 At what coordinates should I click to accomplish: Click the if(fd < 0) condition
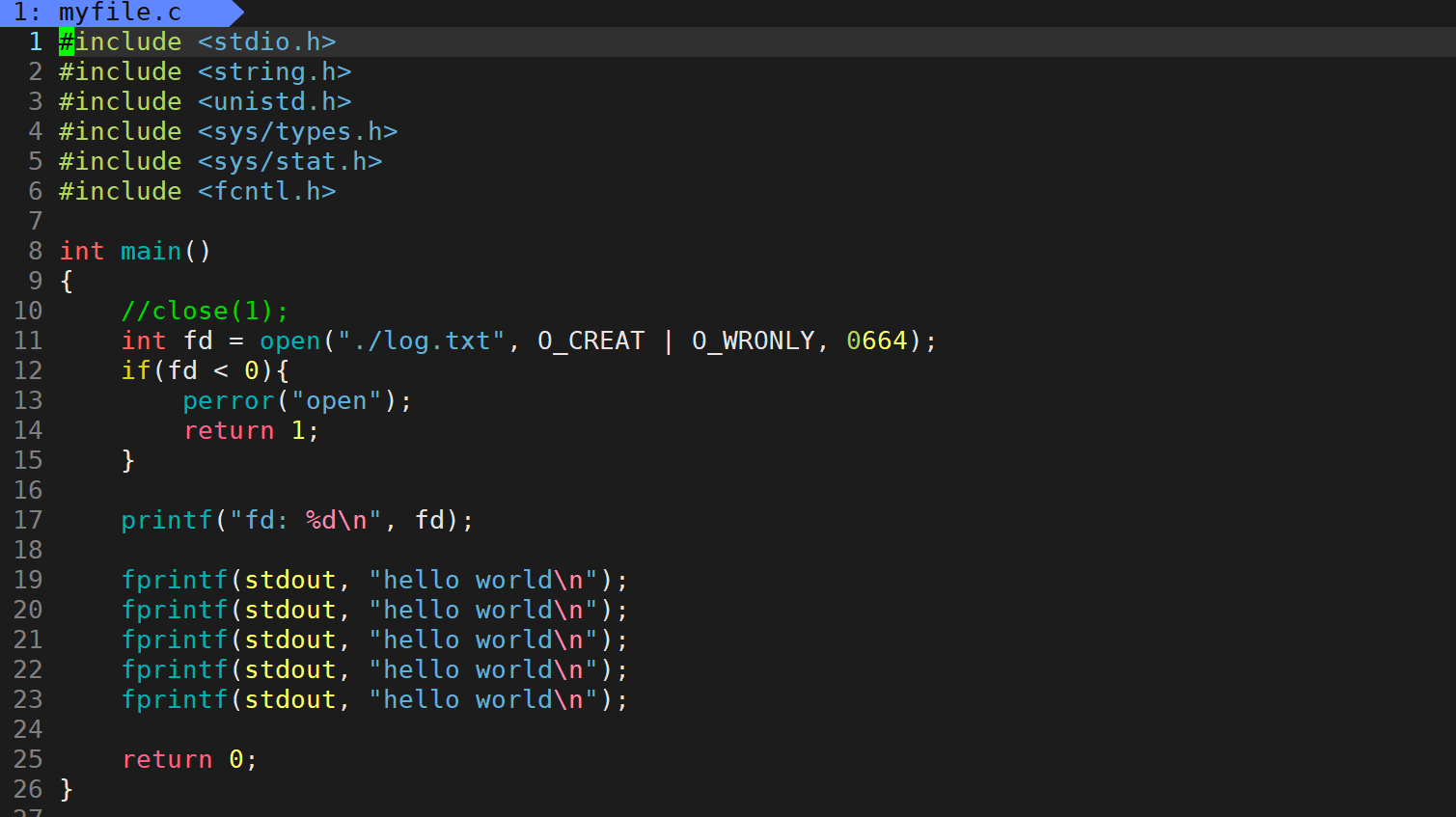tap(198, 370)
